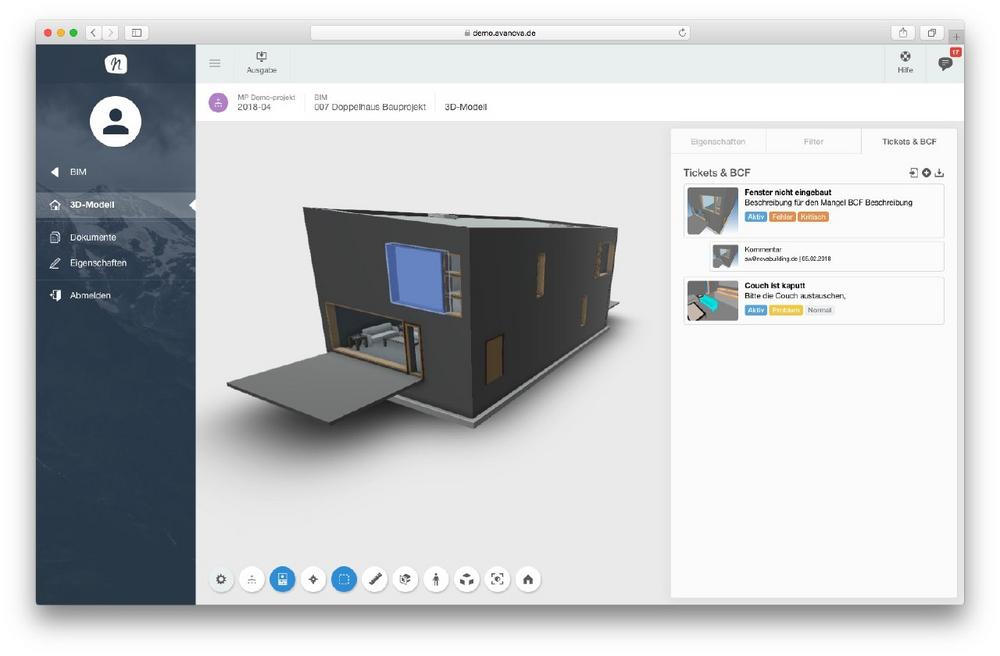Toggle the blue dashed selection box tool
The height and width of the screenshot is (656, 1000).
[344, 579]
